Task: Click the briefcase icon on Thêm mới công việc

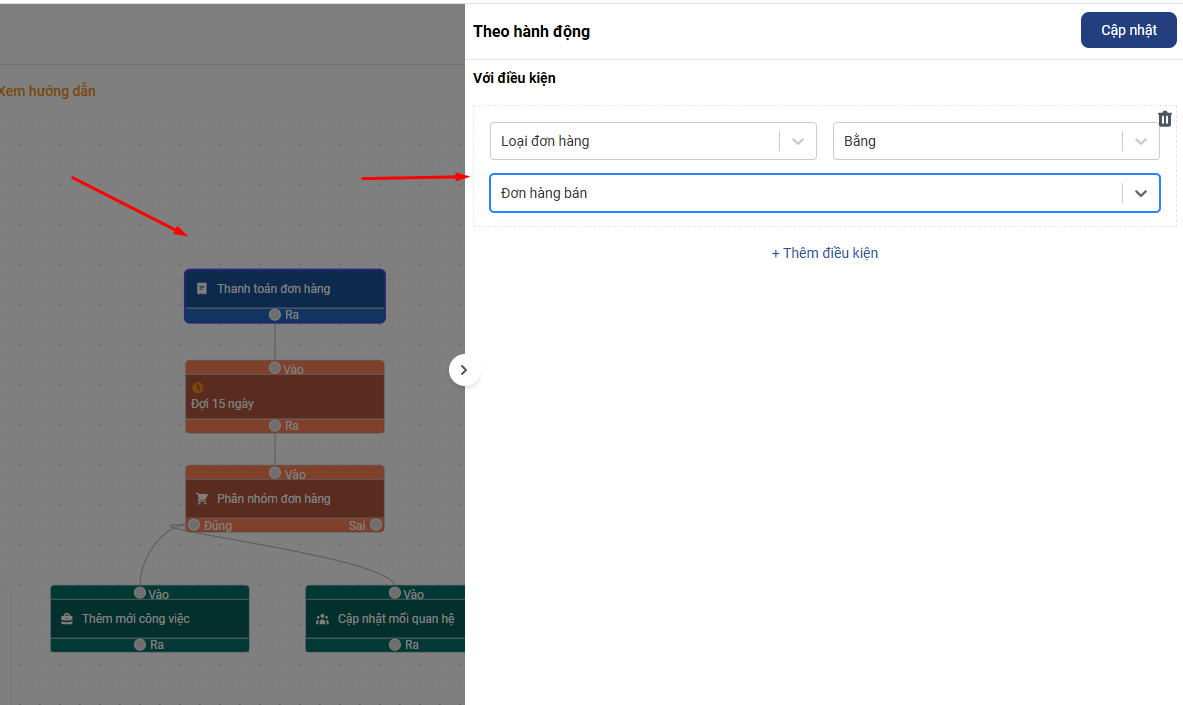Action: coord(67,619)
